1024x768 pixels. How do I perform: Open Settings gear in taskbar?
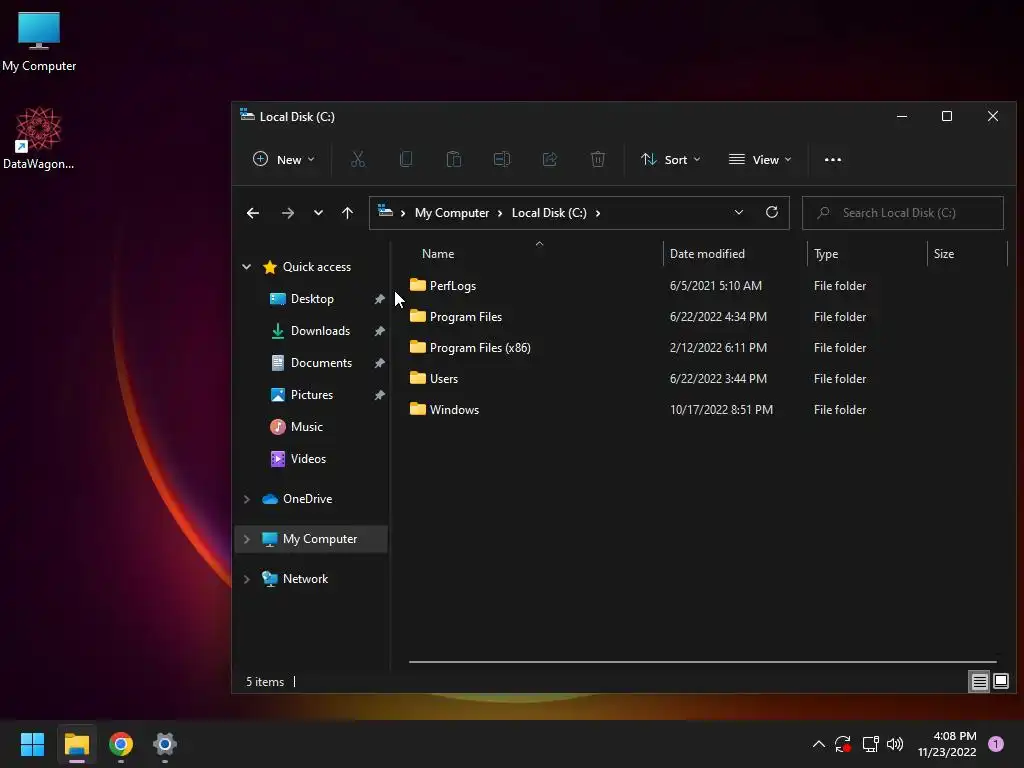[x=165, y=744]
